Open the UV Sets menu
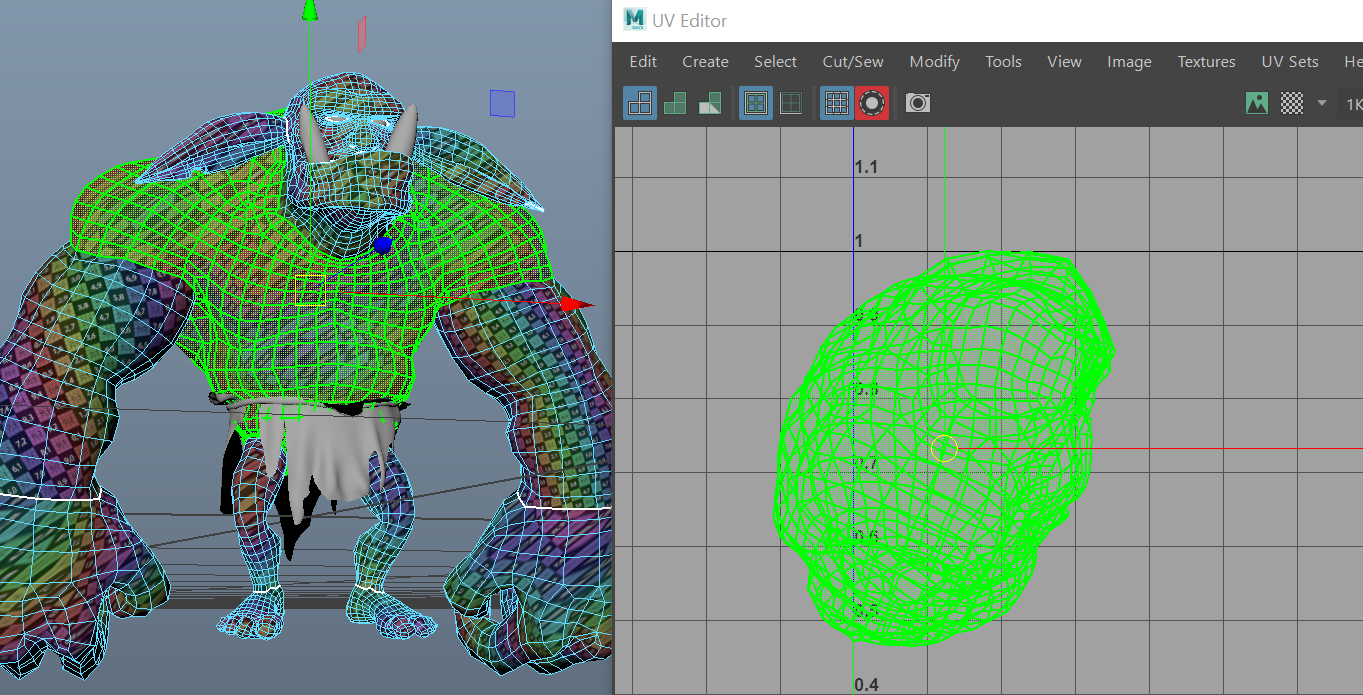1363x695 pixels. (x=1289, y=62)
